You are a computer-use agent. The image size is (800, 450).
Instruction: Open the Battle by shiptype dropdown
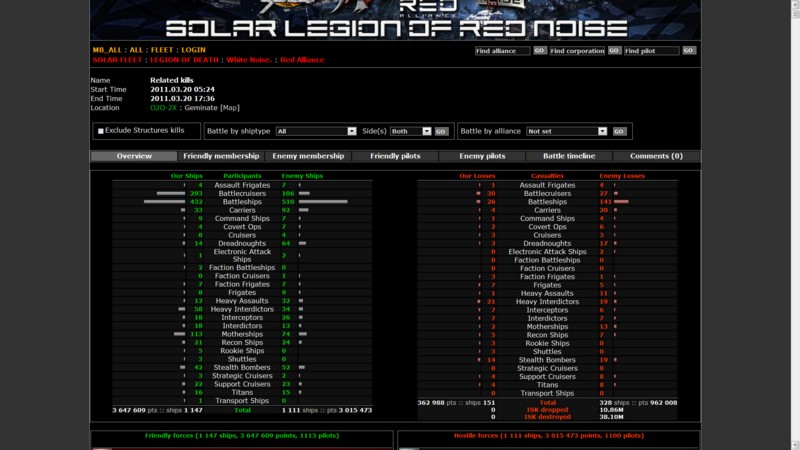(316, 131)
